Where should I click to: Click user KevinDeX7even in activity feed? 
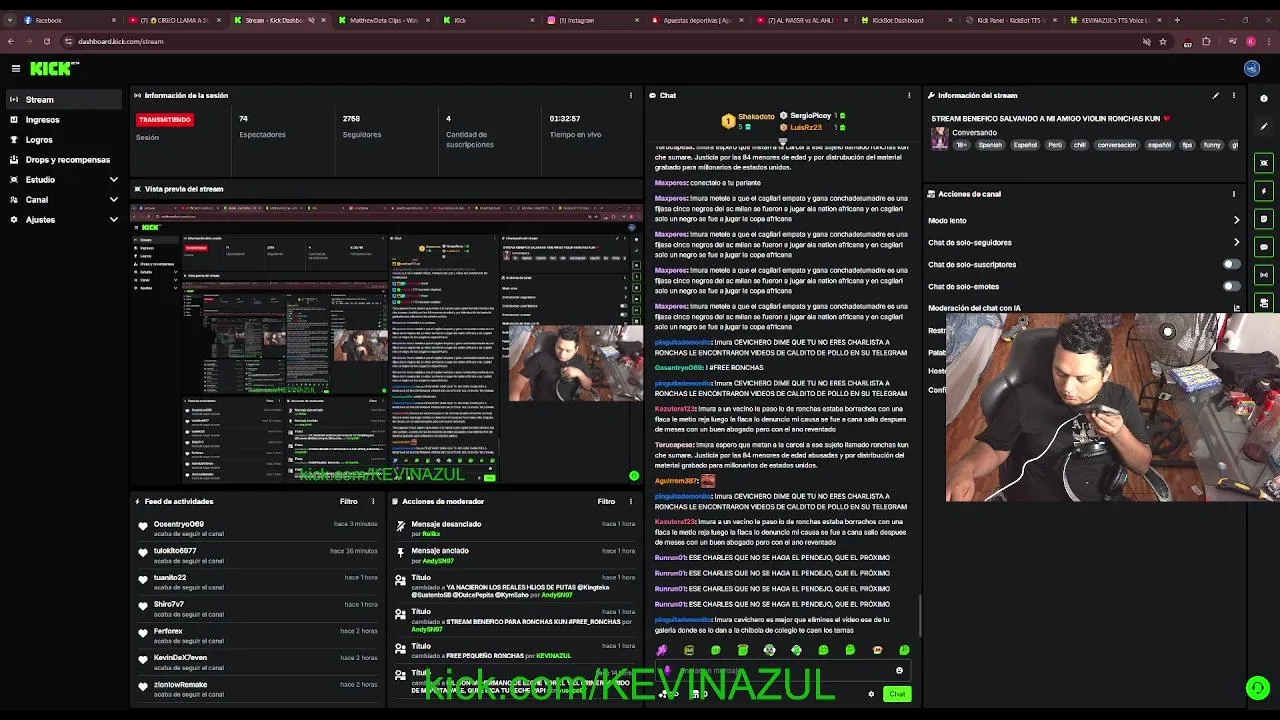coord(180,658)
